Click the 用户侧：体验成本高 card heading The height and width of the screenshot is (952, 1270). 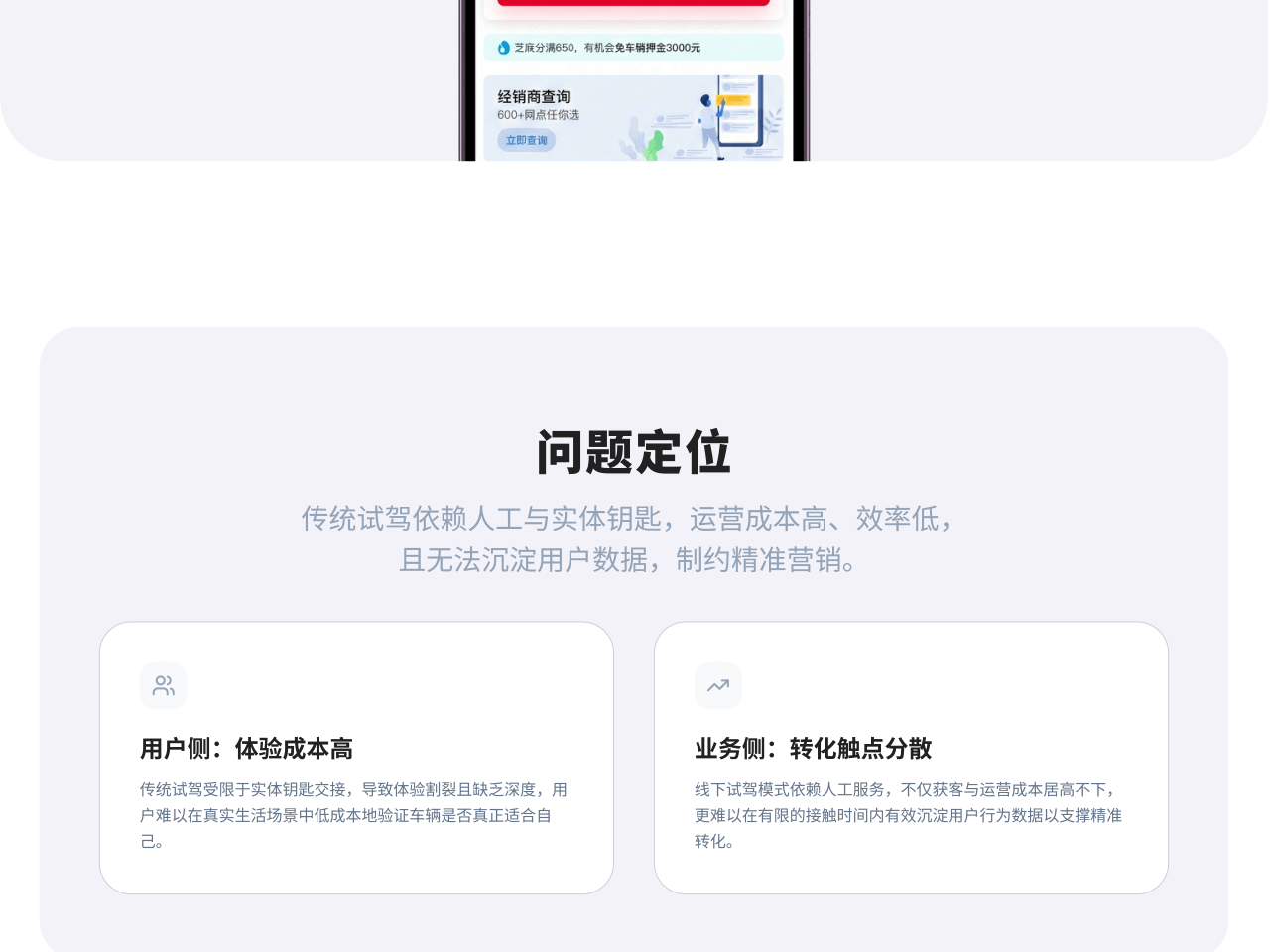(x=246, y=749)
